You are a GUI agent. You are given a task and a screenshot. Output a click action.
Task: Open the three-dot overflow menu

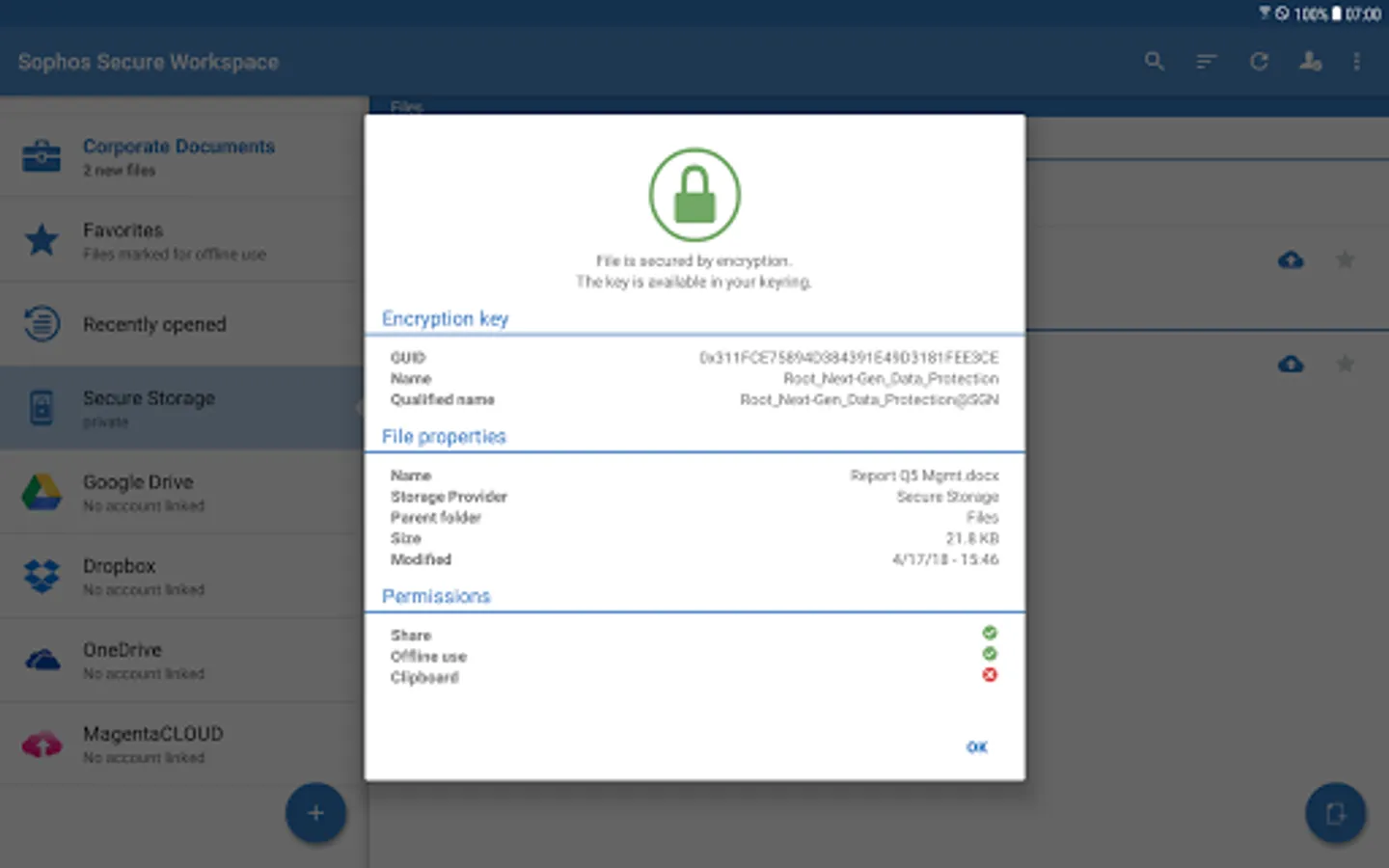[x=1356, y=62]
